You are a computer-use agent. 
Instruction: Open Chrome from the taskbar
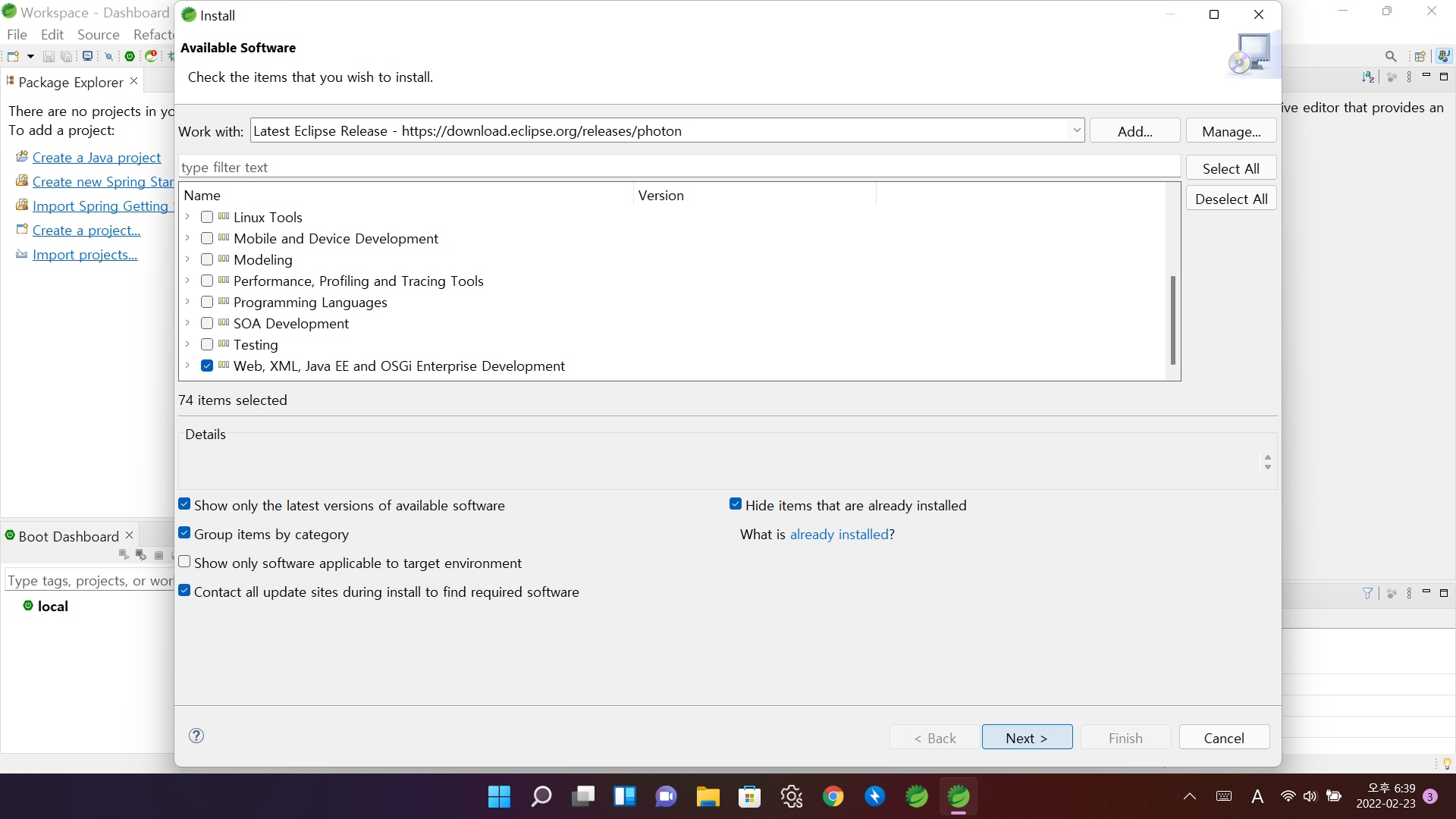[833, 796]
